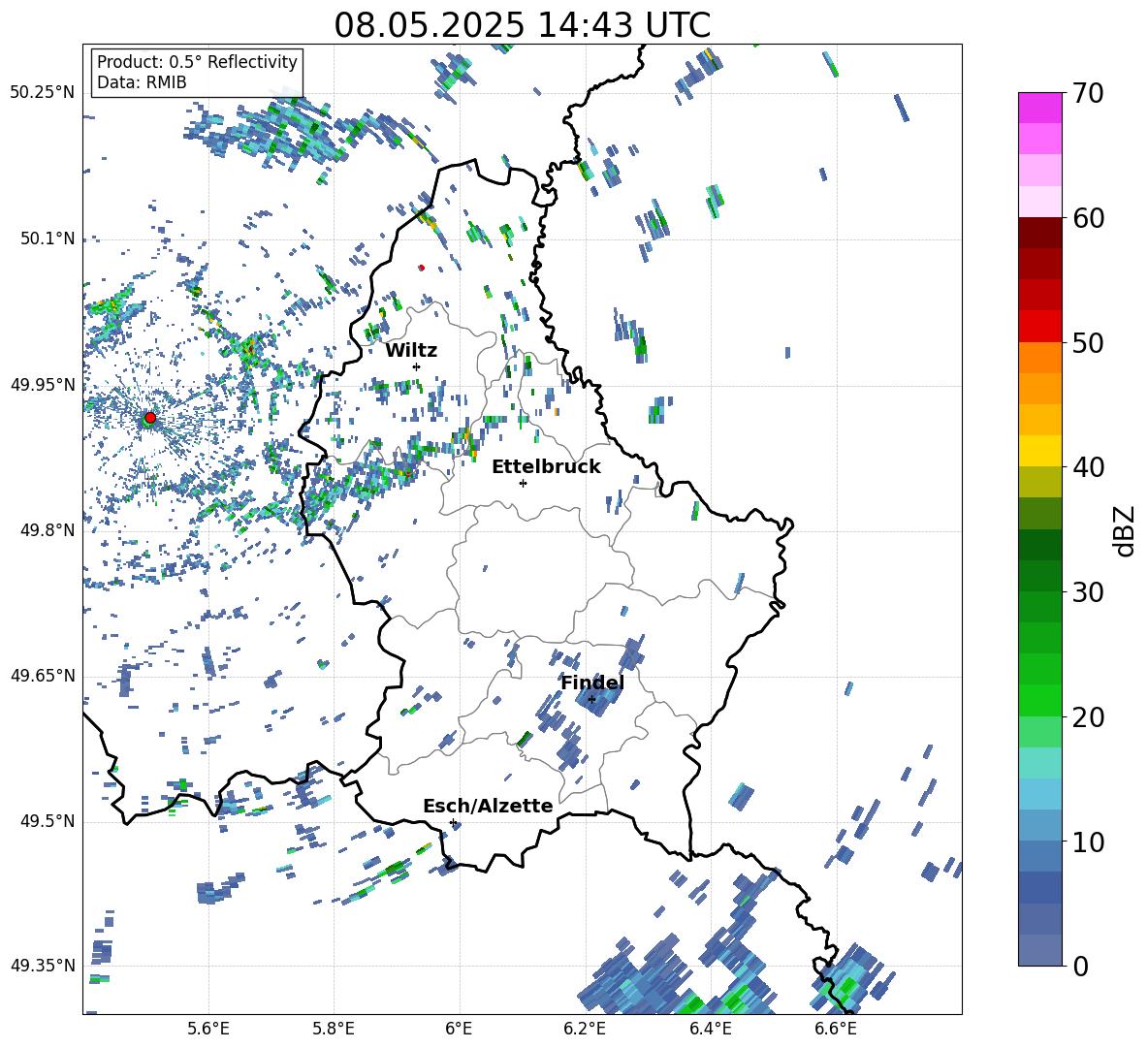
Task: Click the 50.1°N latitude label
Action: [47, 239]
